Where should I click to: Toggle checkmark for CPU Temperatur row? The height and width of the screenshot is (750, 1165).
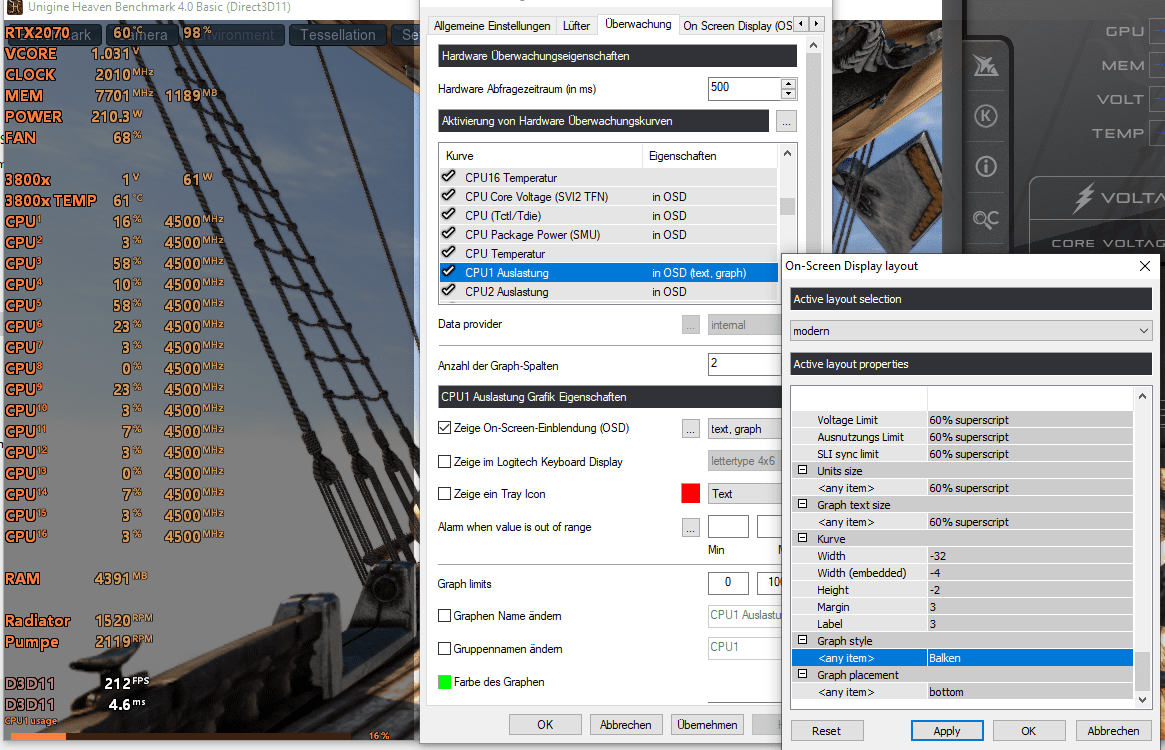pos(449,253)
